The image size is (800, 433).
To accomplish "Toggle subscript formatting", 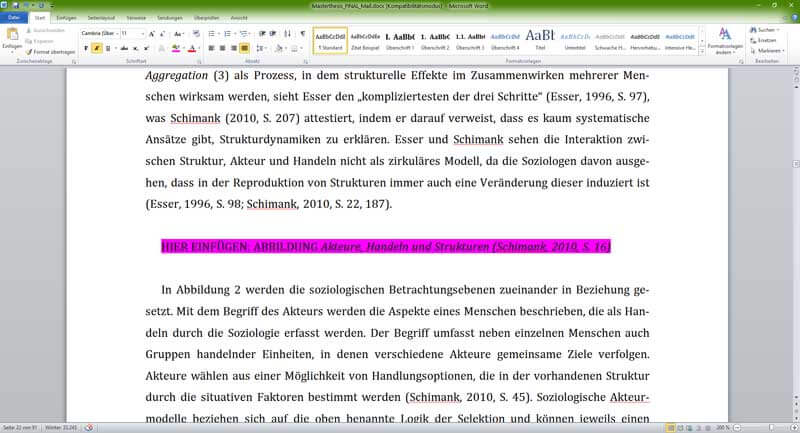I will click(135, 48).
